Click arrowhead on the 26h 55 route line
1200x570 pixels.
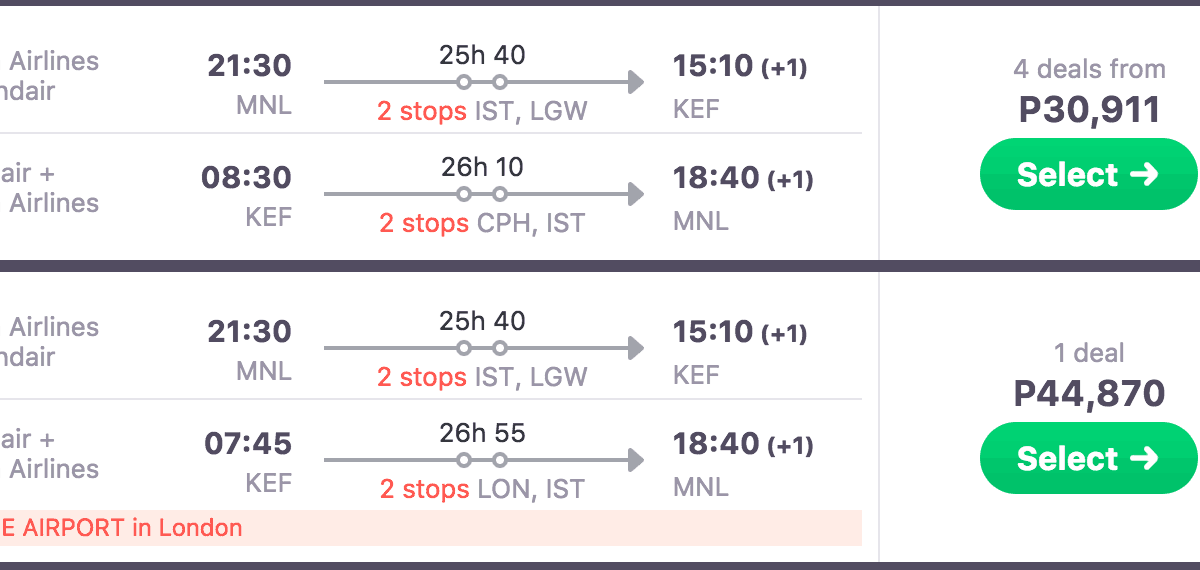click(635, 460)
